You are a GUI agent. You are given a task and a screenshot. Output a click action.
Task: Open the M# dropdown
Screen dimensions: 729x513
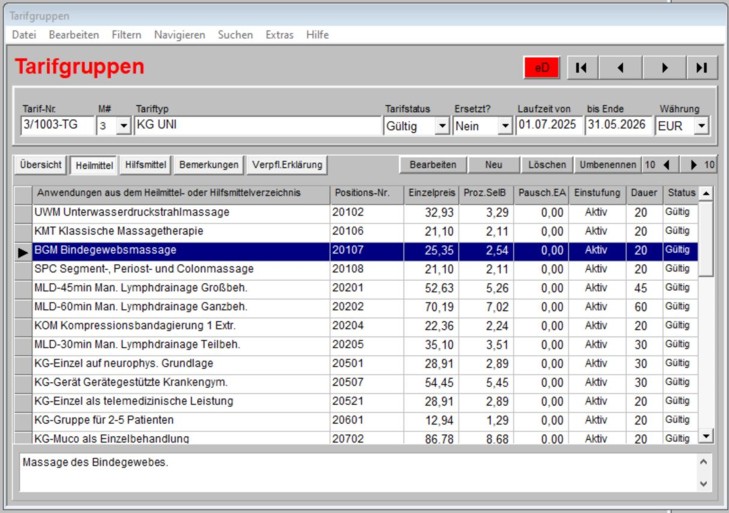click(123, 126)
